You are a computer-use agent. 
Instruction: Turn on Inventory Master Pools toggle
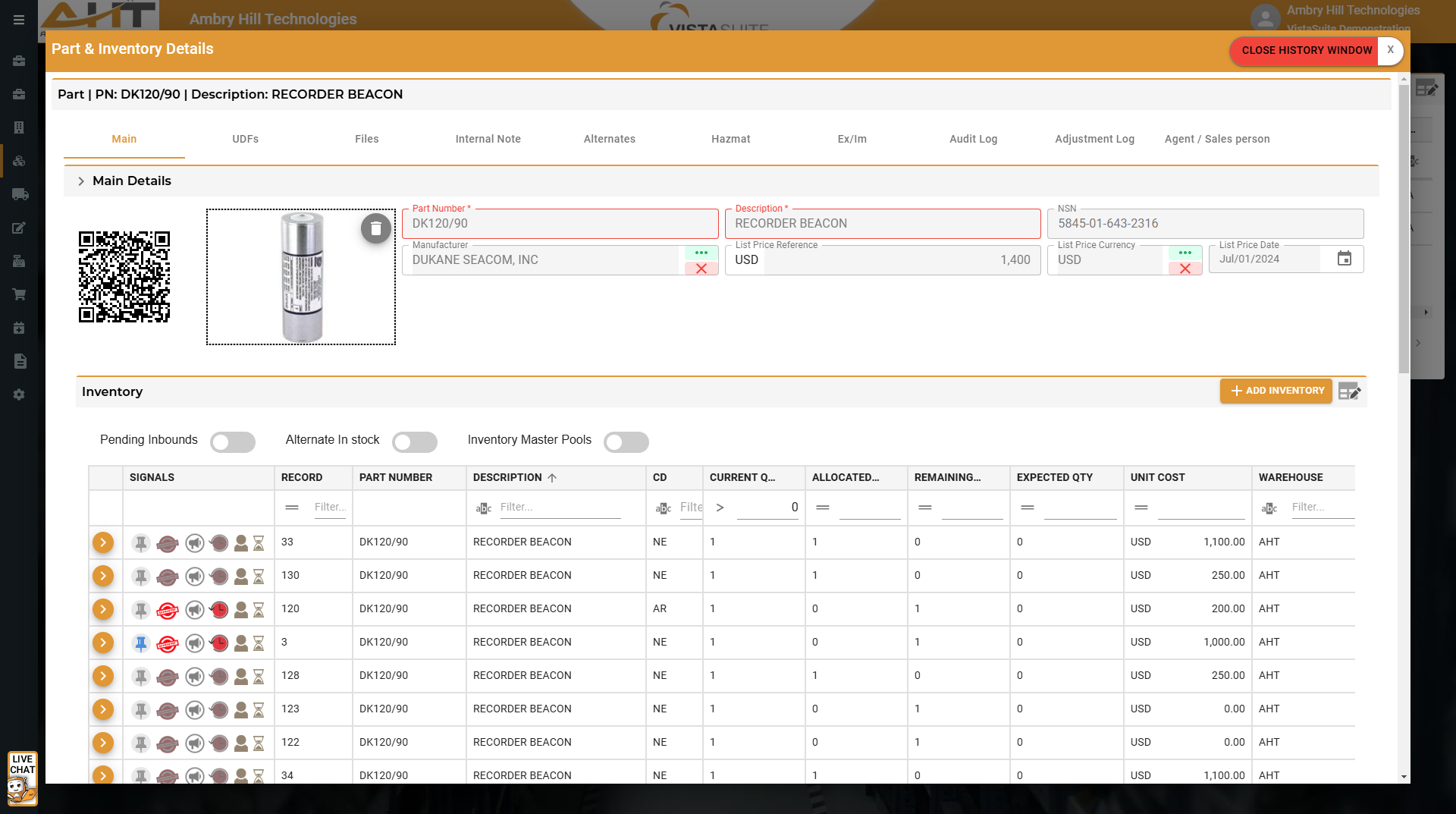(626, 442)
